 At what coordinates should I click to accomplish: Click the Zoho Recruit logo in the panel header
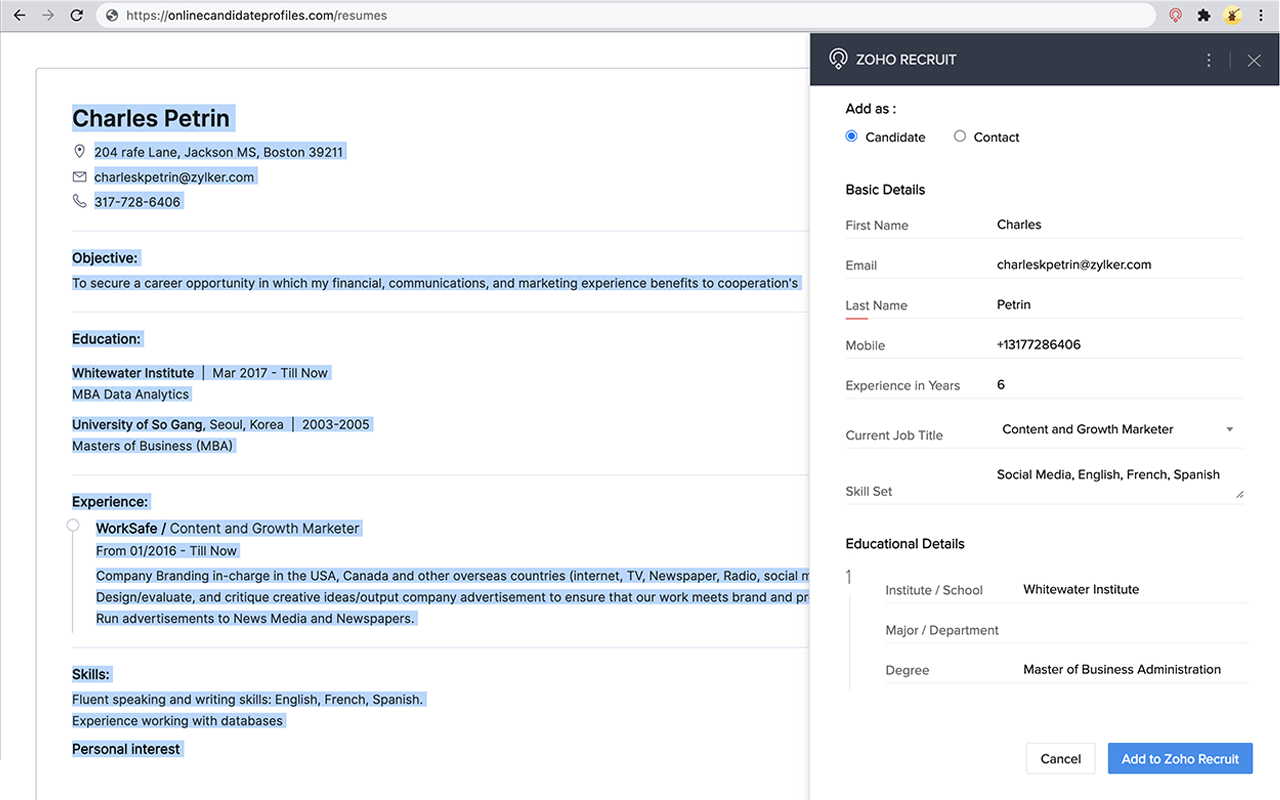click(x=838, y=59)
